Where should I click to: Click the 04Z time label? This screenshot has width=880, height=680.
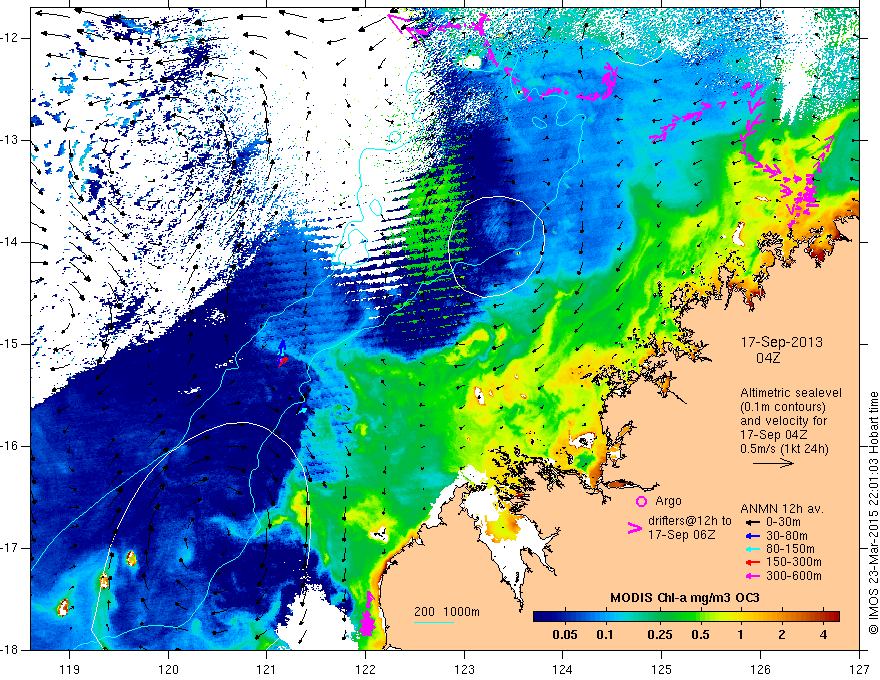click(x=768, y=358)
